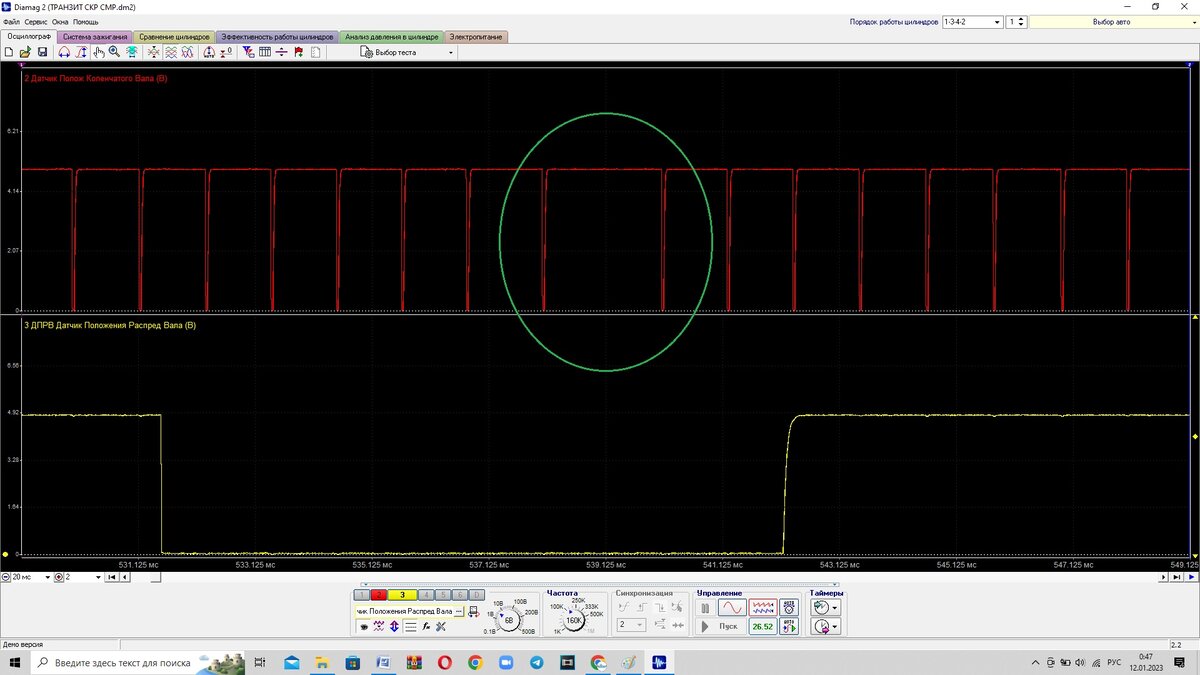This screenshot has height=675, width=1200.
Task: Toggle channel 2 red button
Action: (379, 595)
